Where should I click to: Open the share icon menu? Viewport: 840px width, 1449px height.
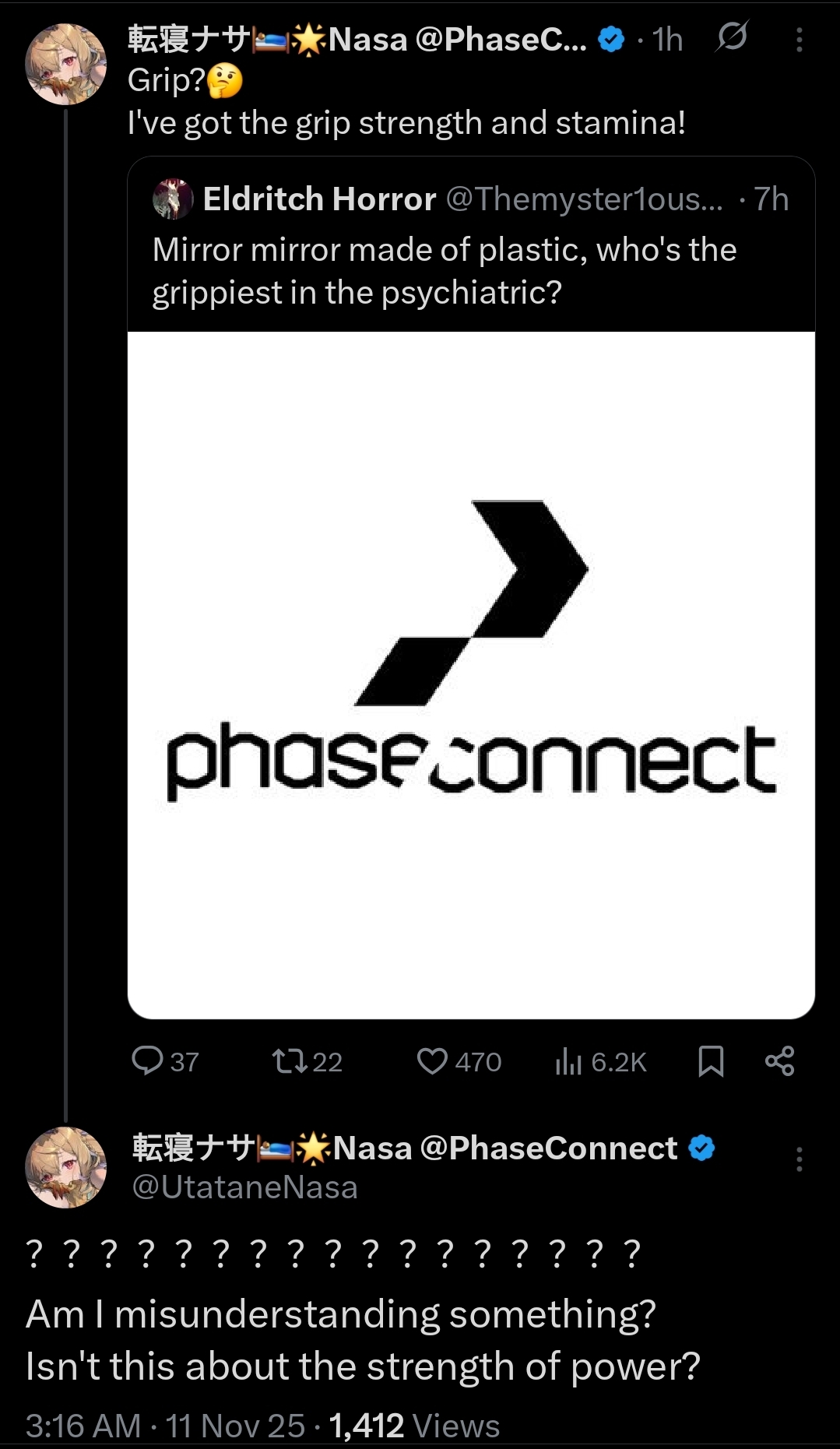779,1060
